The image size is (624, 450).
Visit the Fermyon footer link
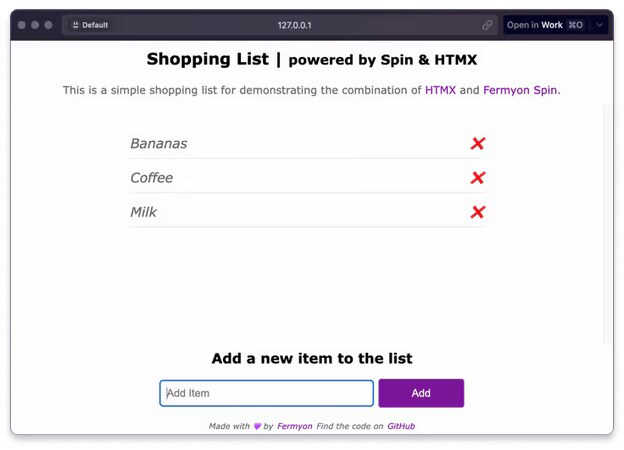coord(294,426)
